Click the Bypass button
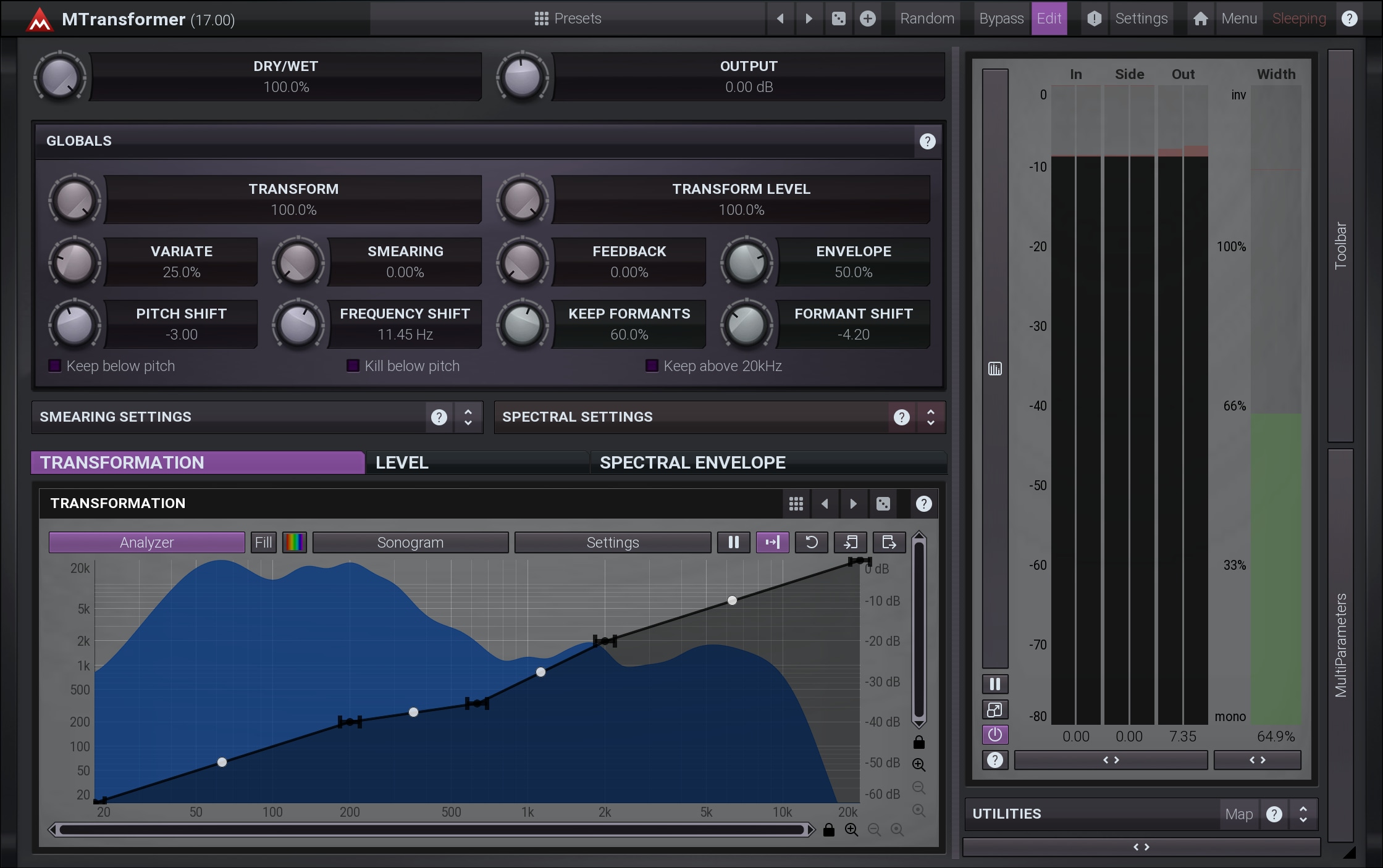 coord(1001,19)
